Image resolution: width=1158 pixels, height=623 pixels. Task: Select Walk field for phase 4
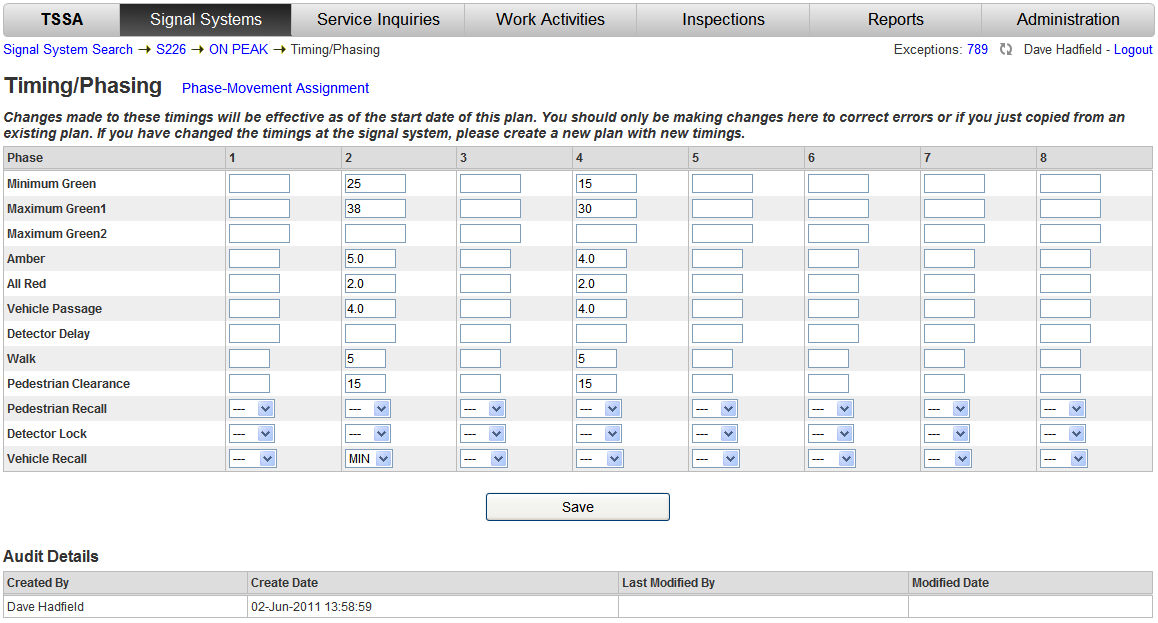click(596, 359)
